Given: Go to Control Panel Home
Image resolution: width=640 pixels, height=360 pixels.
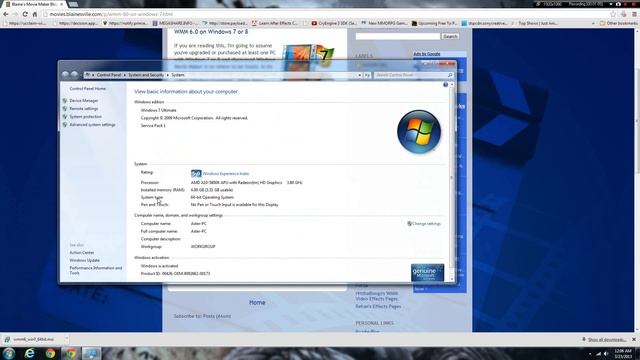Looking at the screenshot, I should pyautogui.click(x=87, y=89).
